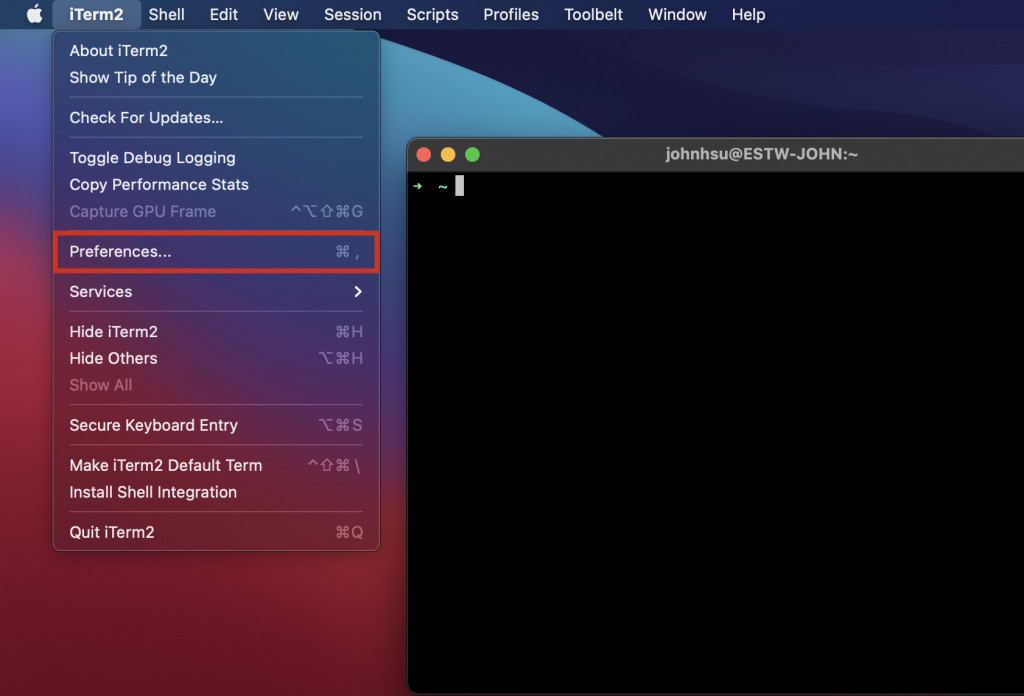Maximize the terminal with green button
Image resolution: width=1024 pixels, height=696 pixels.
[x=472, y=155]
